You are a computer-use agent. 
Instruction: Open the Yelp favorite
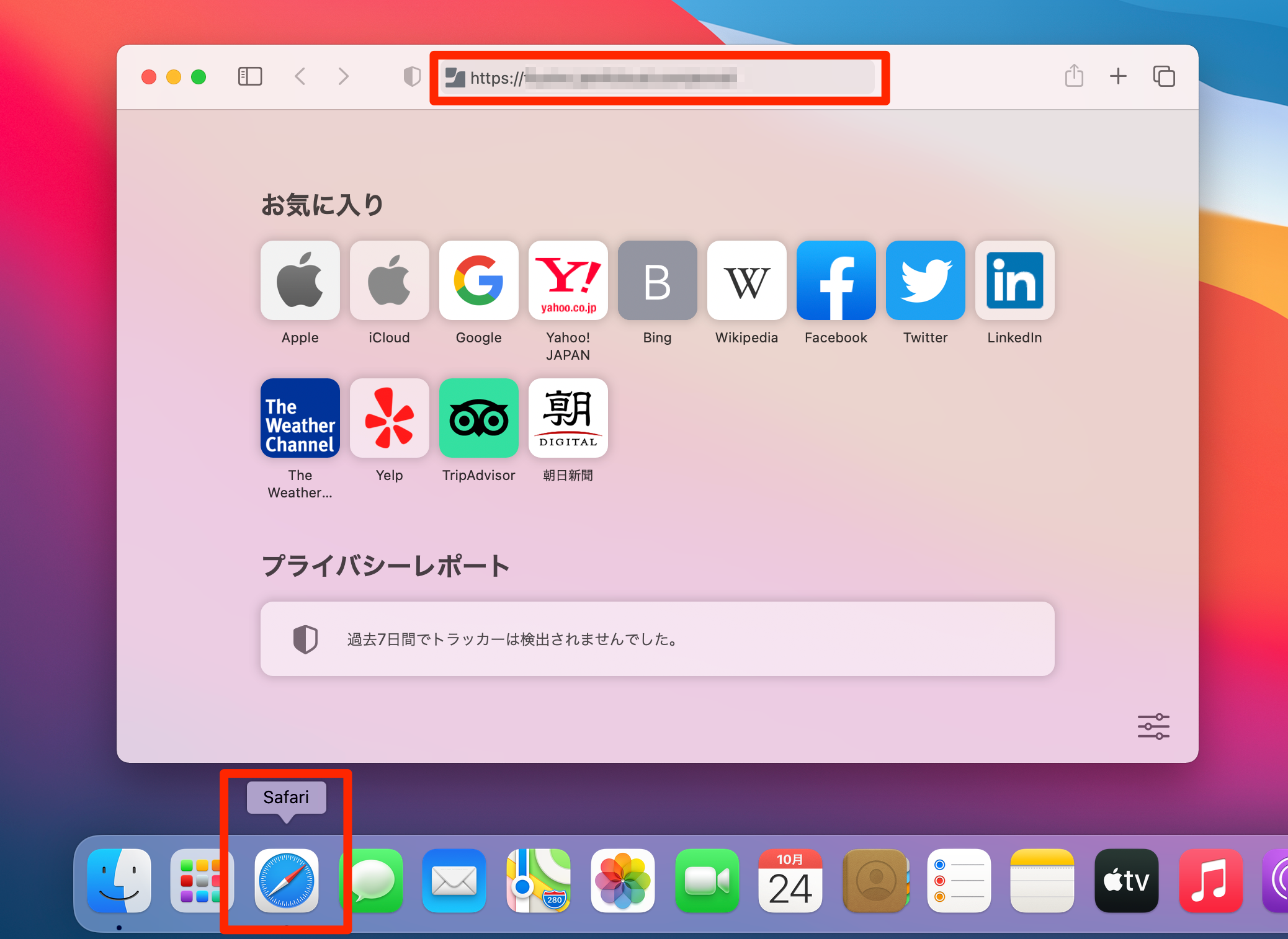390,418
